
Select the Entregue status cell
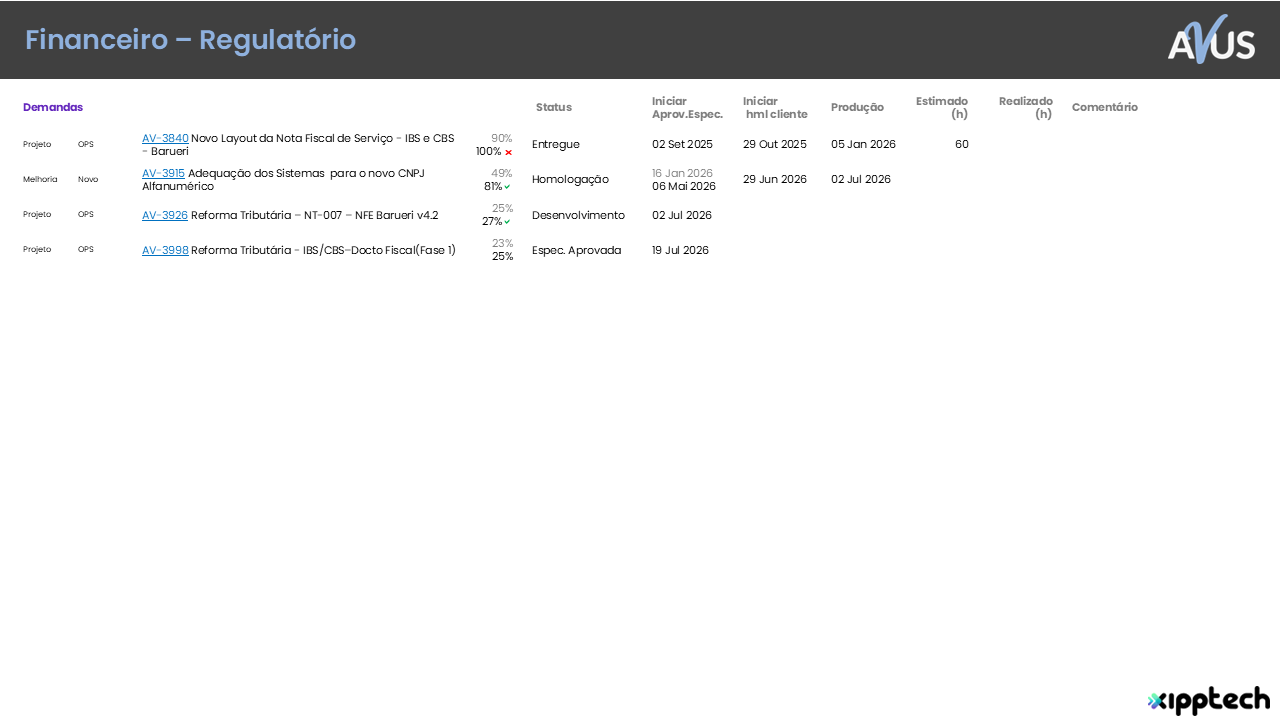[556, 144]
